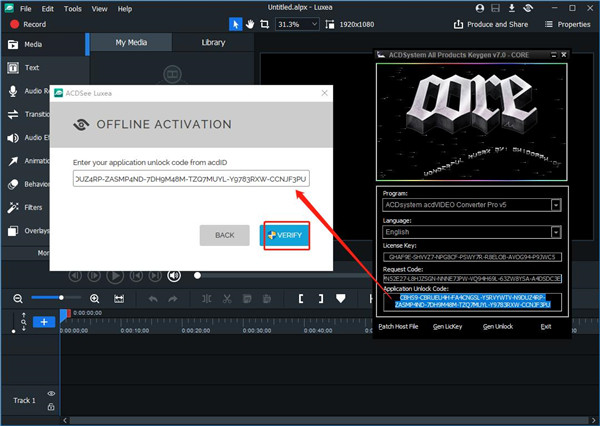Click the Redo arrow in timeline toolbar
600x426 pixels.
(x=173, y=299)
